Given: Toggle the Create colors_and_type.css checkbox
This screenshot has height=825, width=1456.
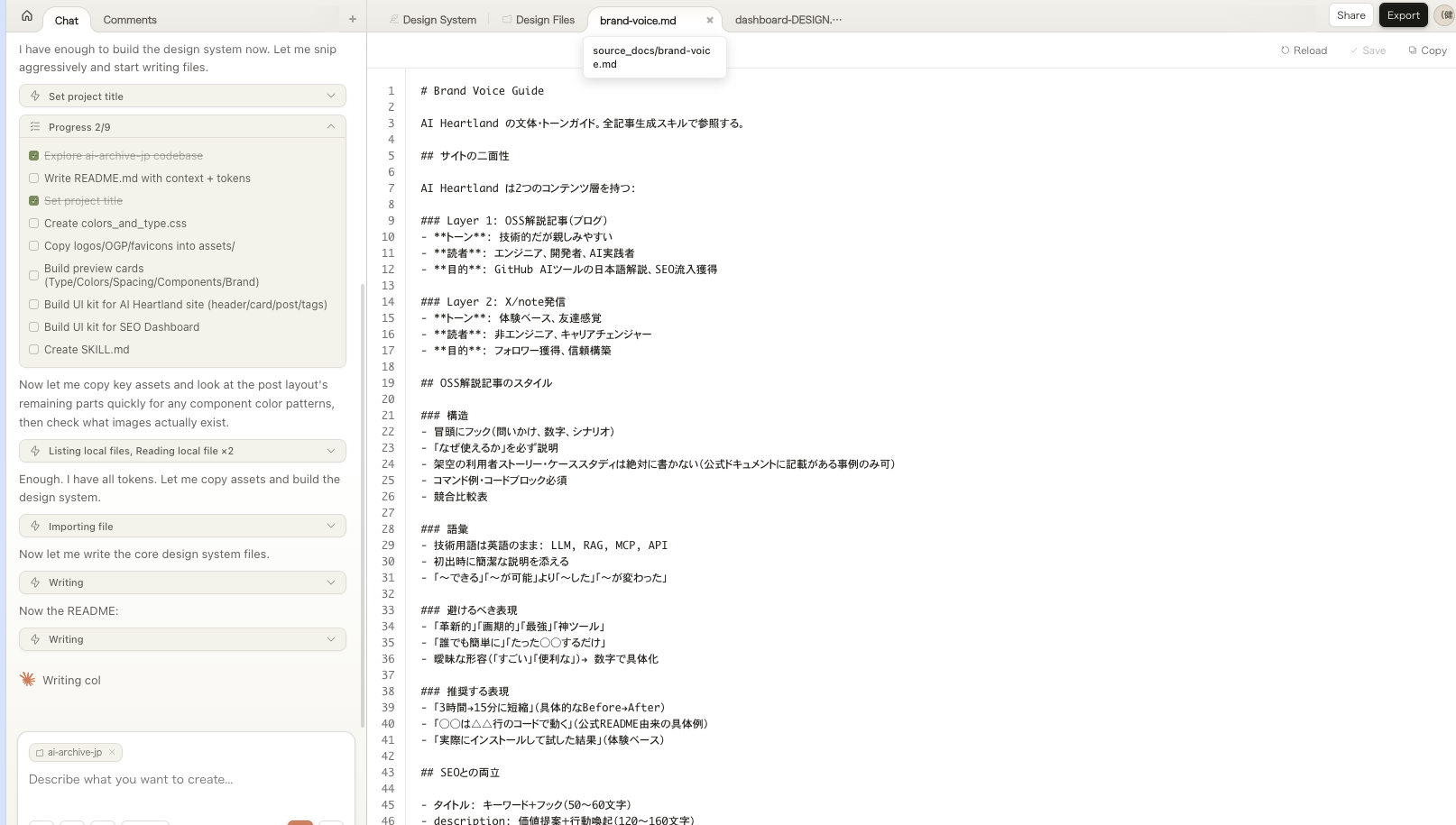Looking at the screenshot, I should coord(34,224).
